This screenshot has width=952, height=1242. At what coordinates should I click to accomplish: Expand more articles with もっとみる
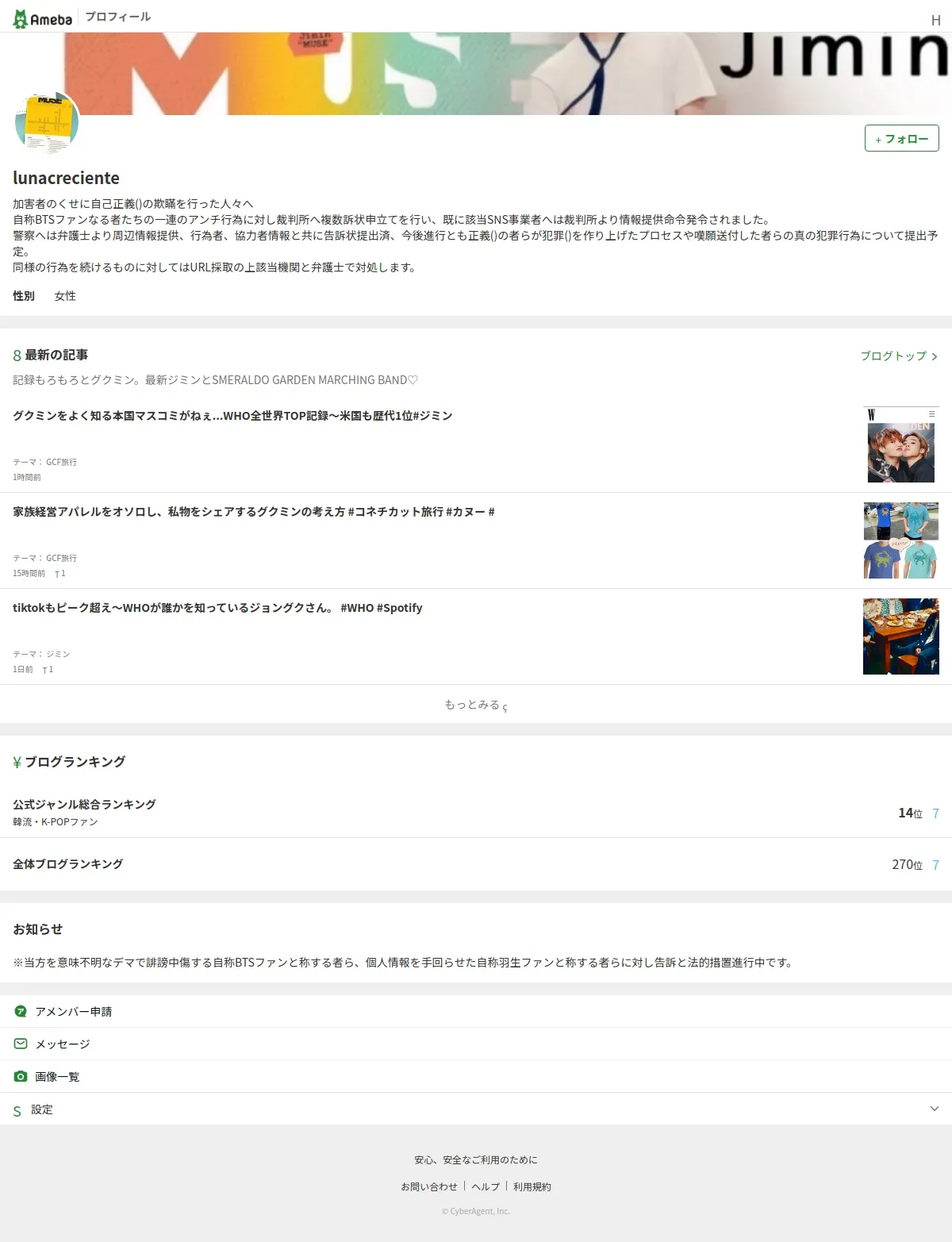[476, 705]
